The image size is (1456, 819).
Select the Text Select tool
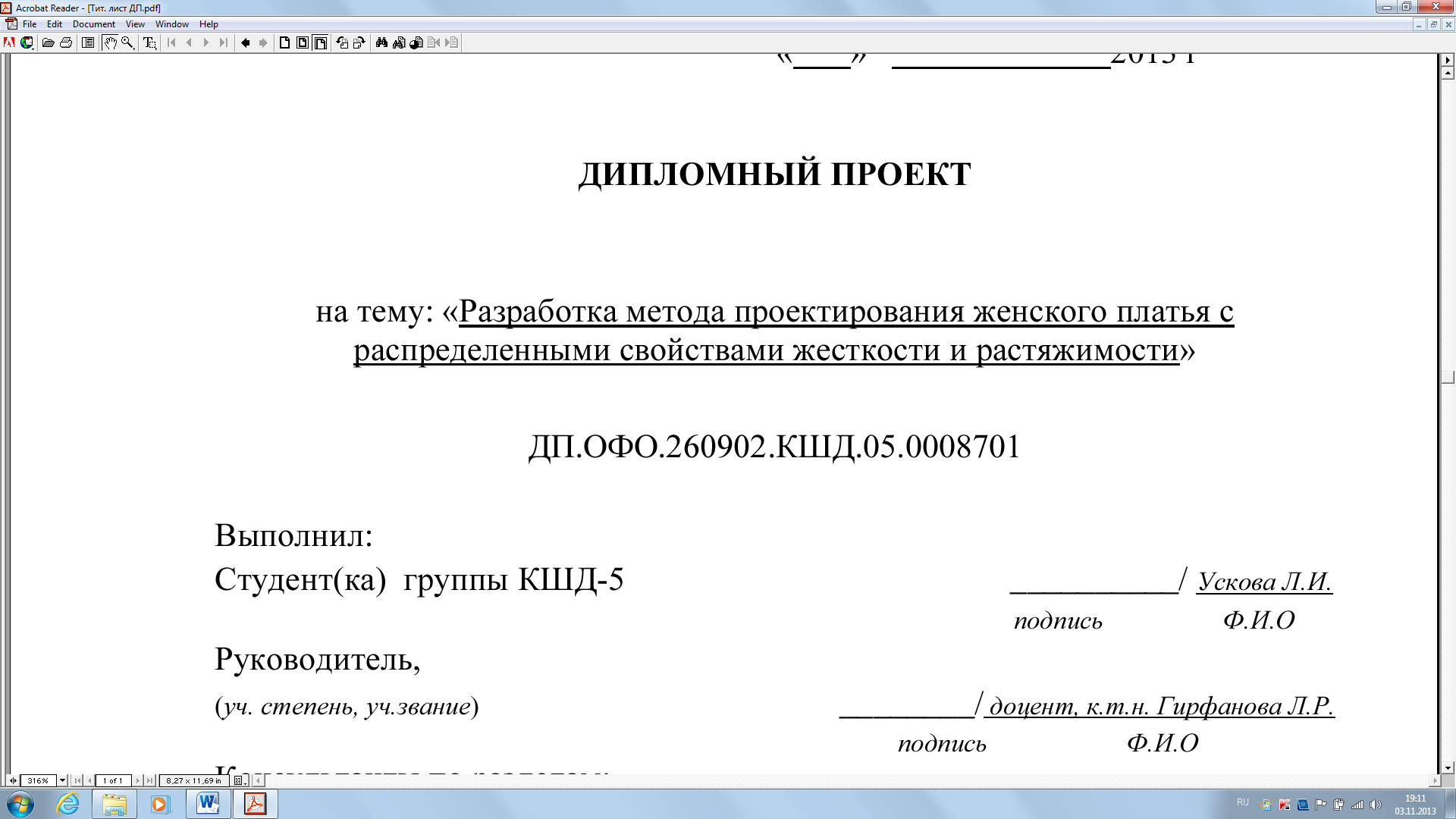[x=149, y=42]
